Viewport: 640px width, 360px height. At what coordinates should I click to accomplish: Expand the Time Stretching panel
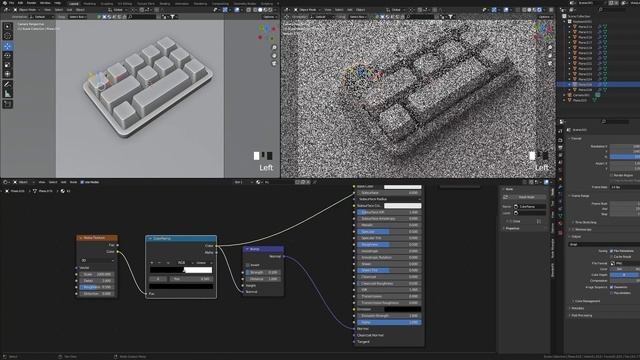[x=585, y=222]
